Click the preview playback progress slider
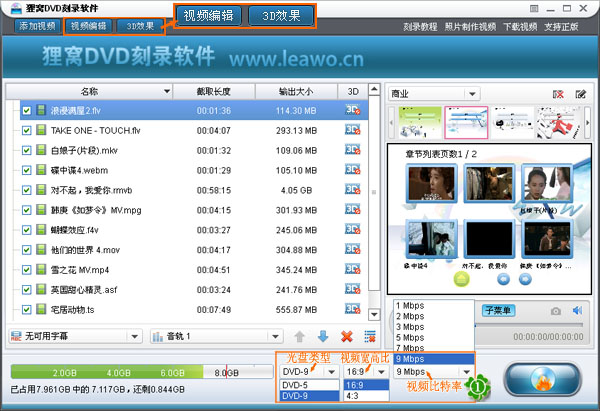Image resolution: width=600 pixels, height=411 pixels. click(528, 325)
